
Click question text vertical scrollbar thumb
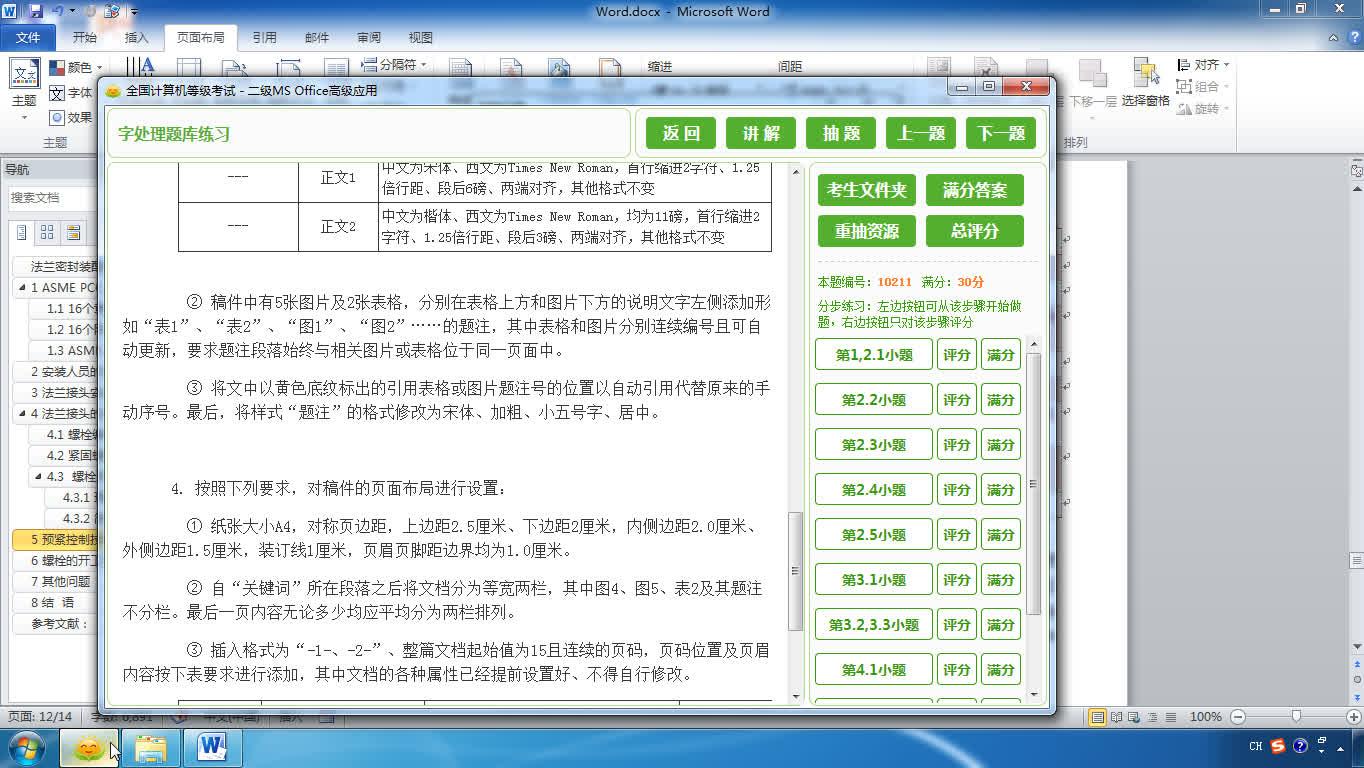[796, 571]
